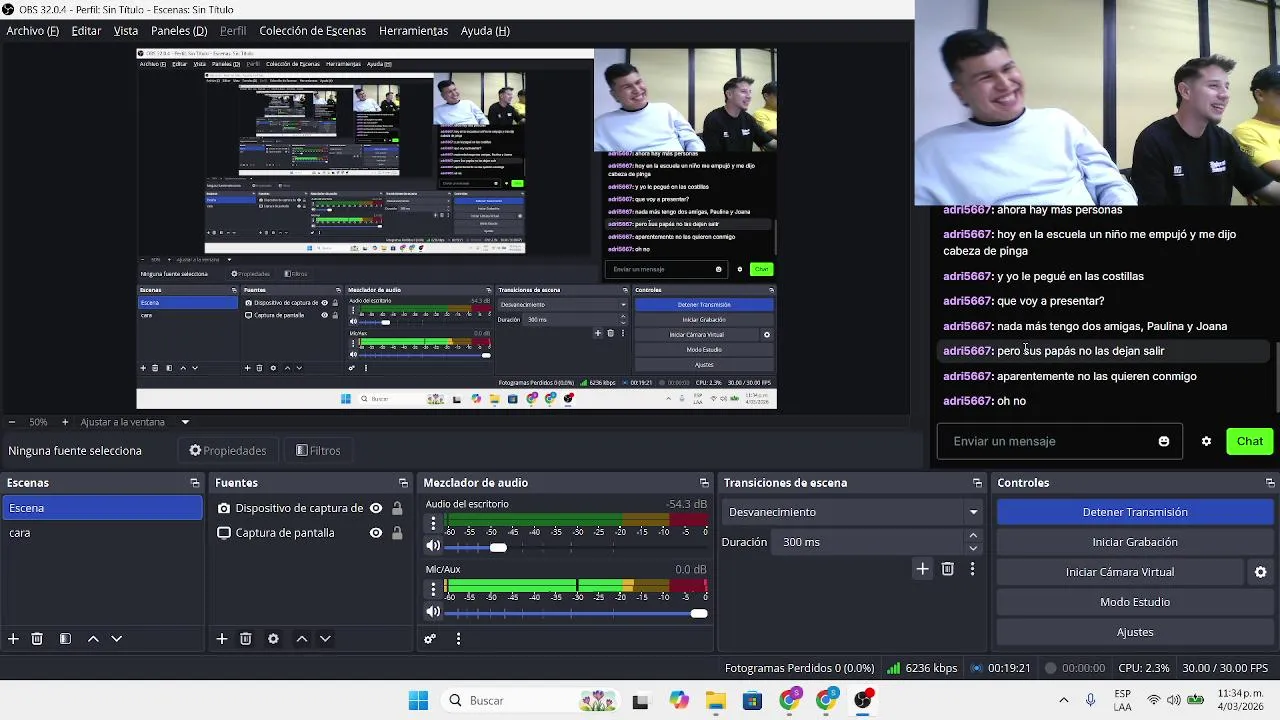Open the audio mixer three-dot menu
The image size is (1280, 720).
point(458,639)
